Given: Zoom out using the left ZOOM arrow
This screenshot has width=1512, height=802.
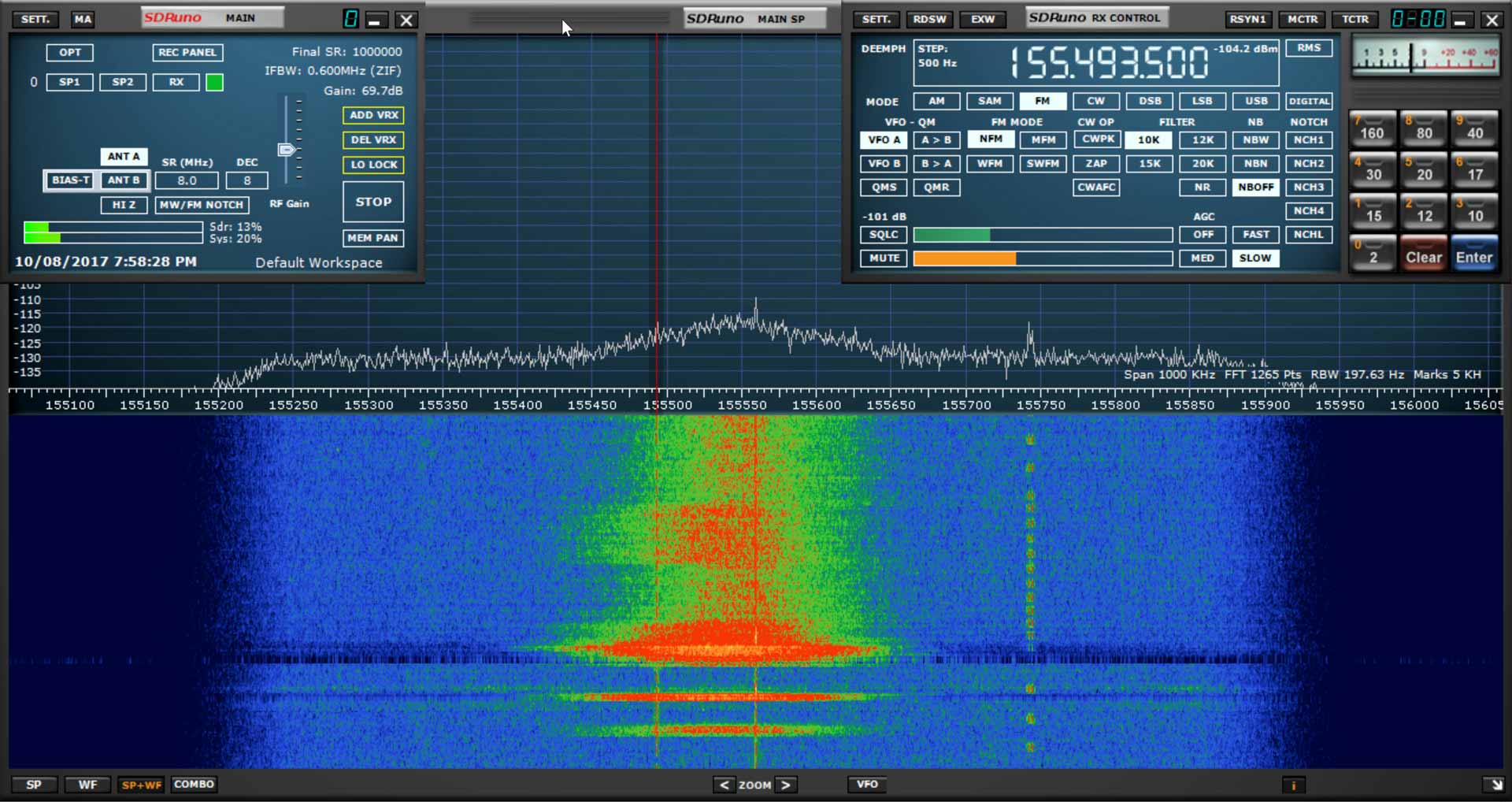Looking at the screenshot, I should [724, 785].
